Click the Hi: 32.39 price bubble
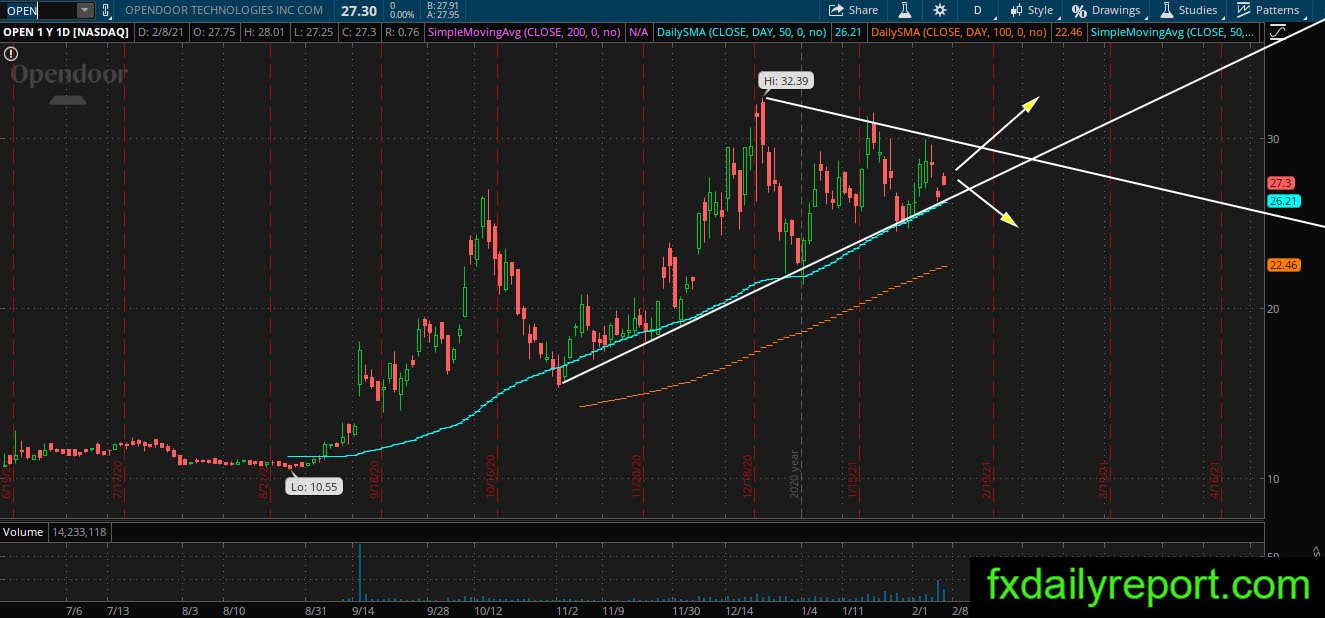The image size is (1325, 618). coord(785,79)
